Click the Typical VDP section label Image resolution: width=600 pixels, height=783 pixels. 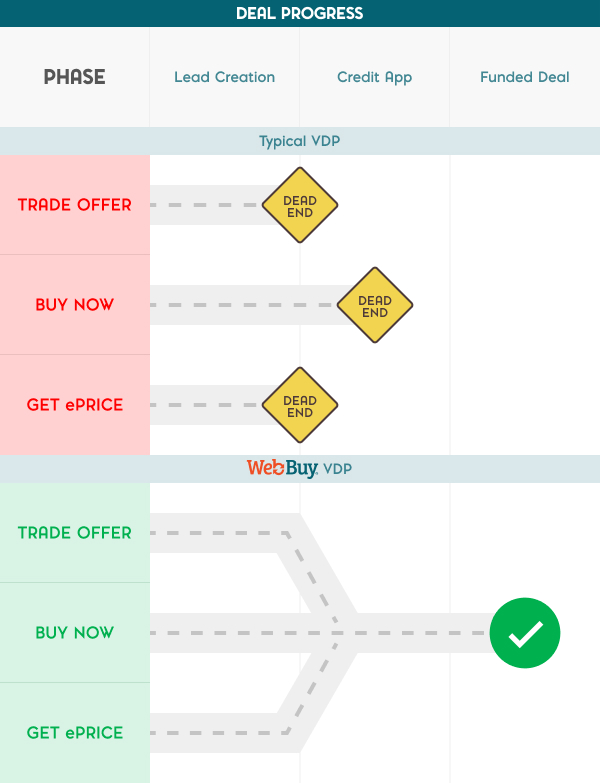[300, 141]
